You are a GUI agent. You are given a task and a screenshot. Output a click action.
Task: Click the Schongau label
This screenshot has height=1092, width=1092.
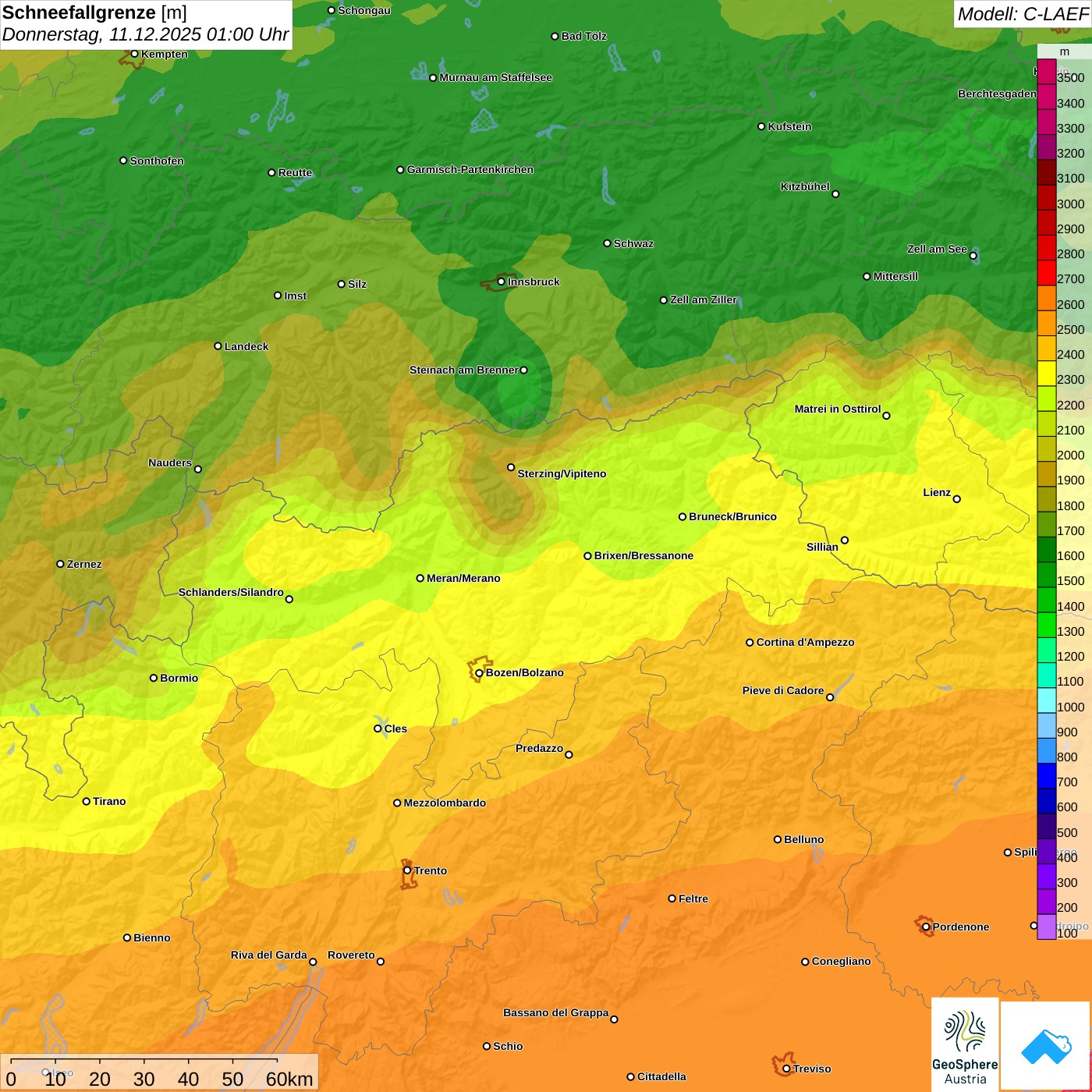(364, 10)
